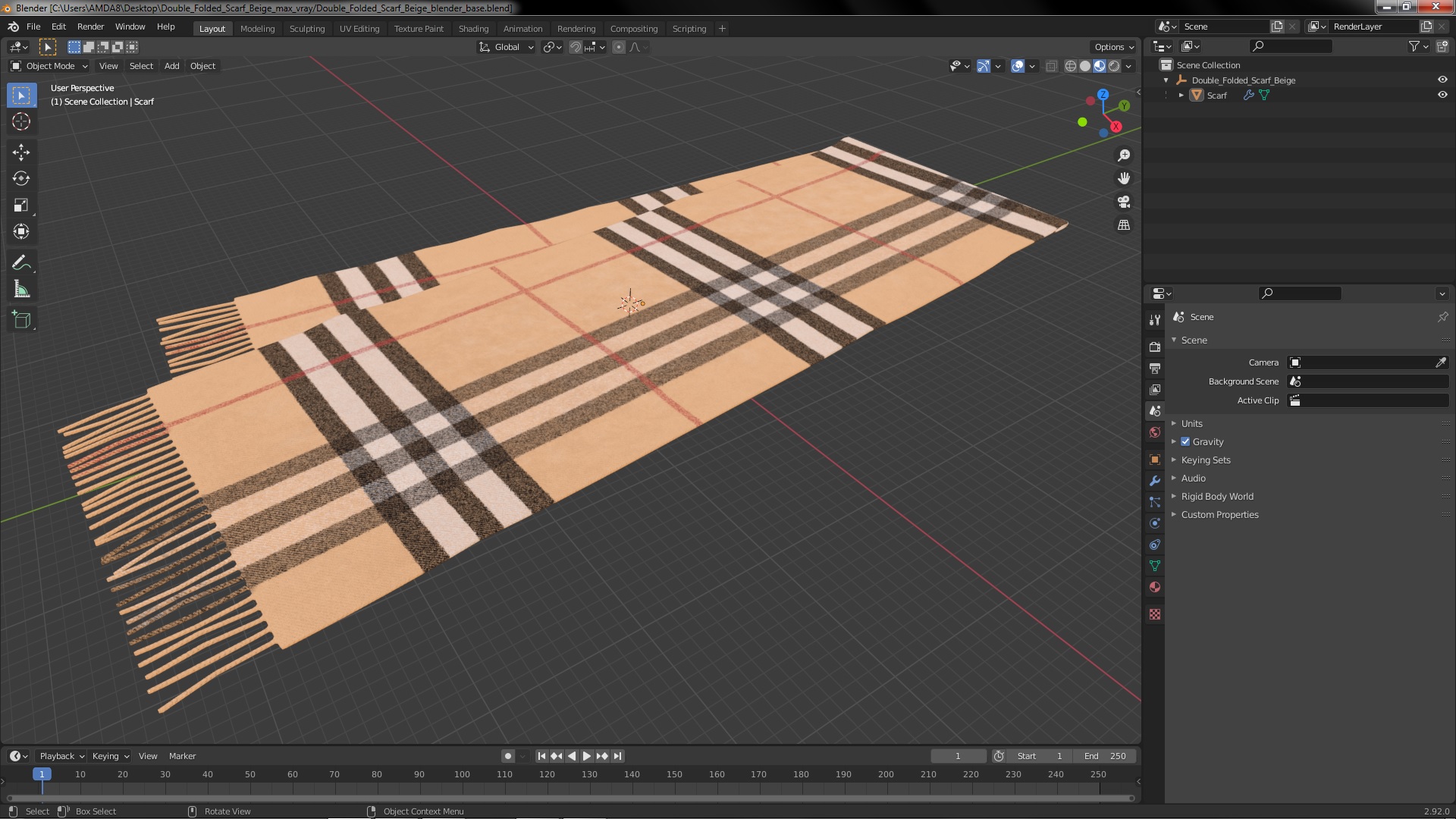Toggle the camera view icon
Screen dimensions: 1456x819
1124,202
